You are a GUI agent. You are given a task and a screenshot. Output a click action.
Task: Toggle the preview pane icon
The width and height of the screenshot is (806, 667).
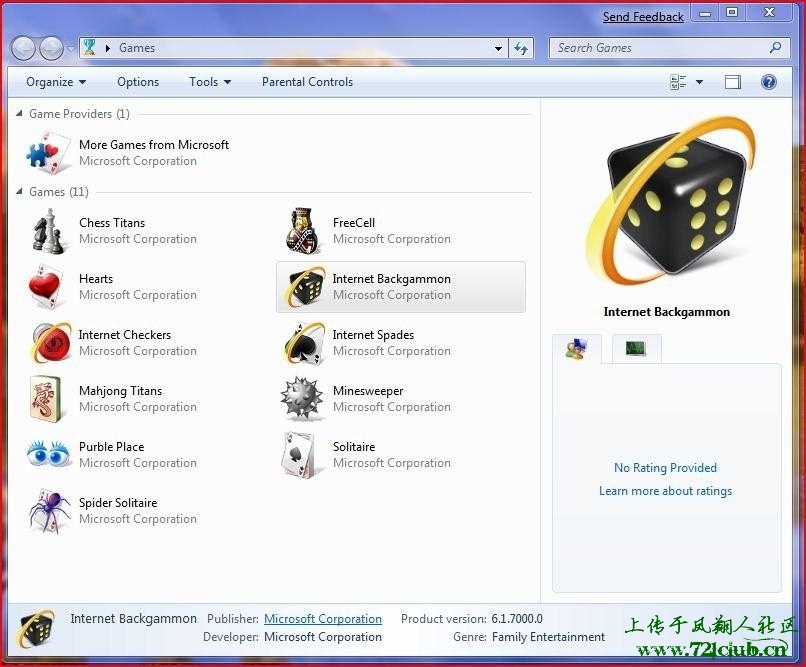[x=732, y=82]
